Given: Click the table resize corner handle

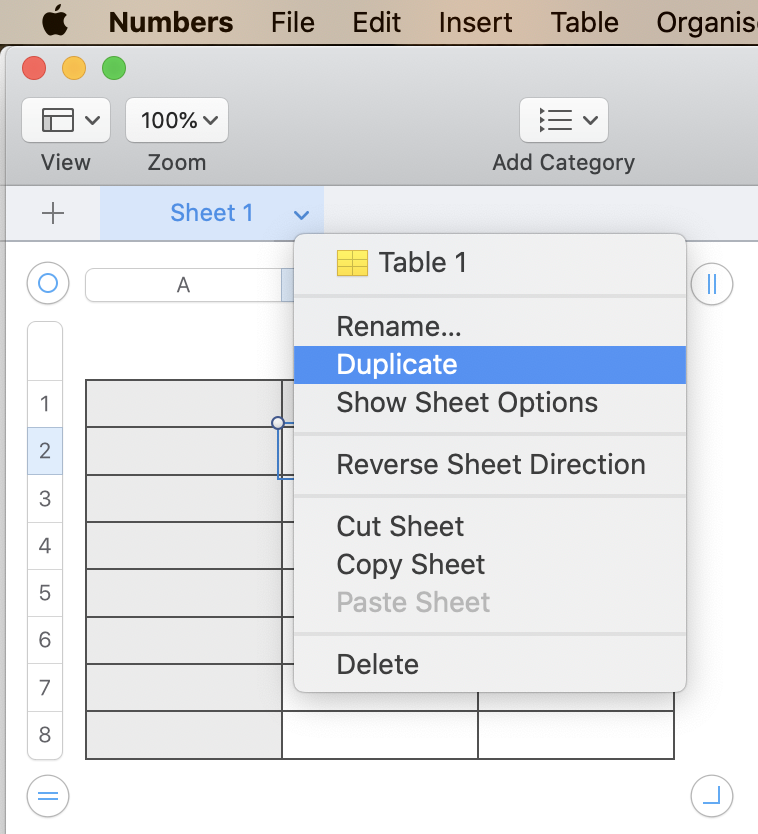Looking at the screenshot, I should coord(712,796).
